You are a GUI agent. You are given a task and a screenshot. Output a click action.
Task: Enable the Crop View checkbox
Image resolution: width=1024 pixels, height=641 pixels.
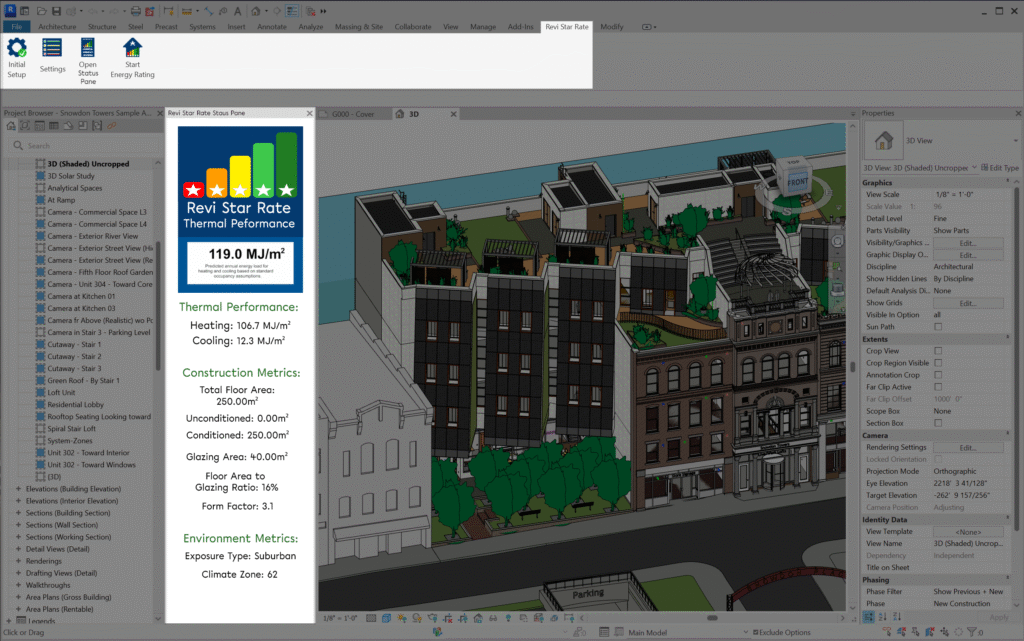(938, 351)
